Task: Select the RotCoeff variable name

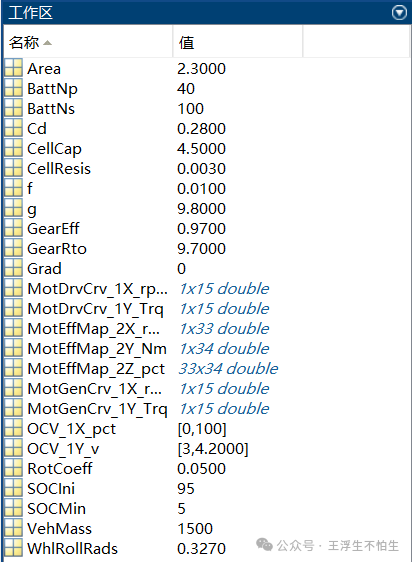Action: click(60, 469)
